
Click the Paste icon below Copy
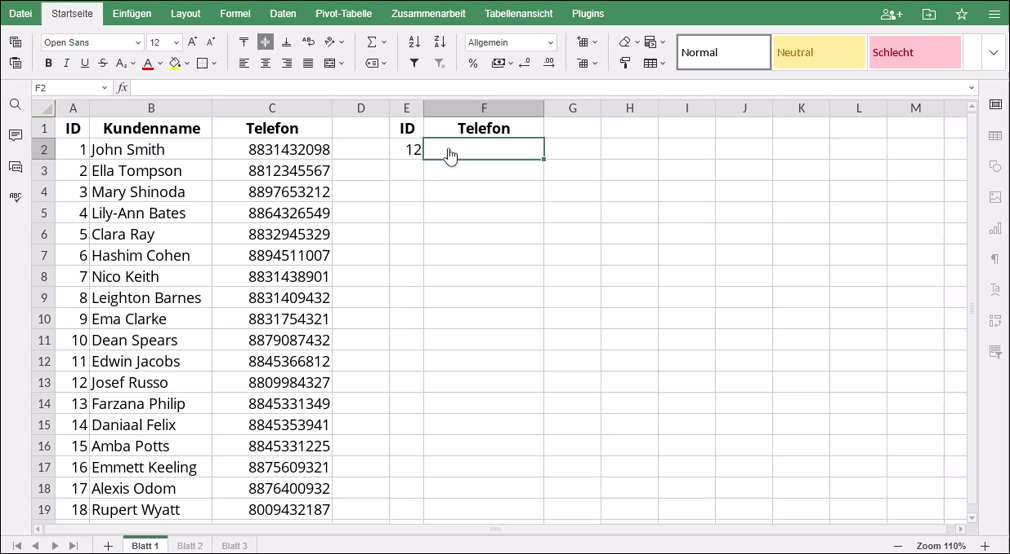point(15,63)
